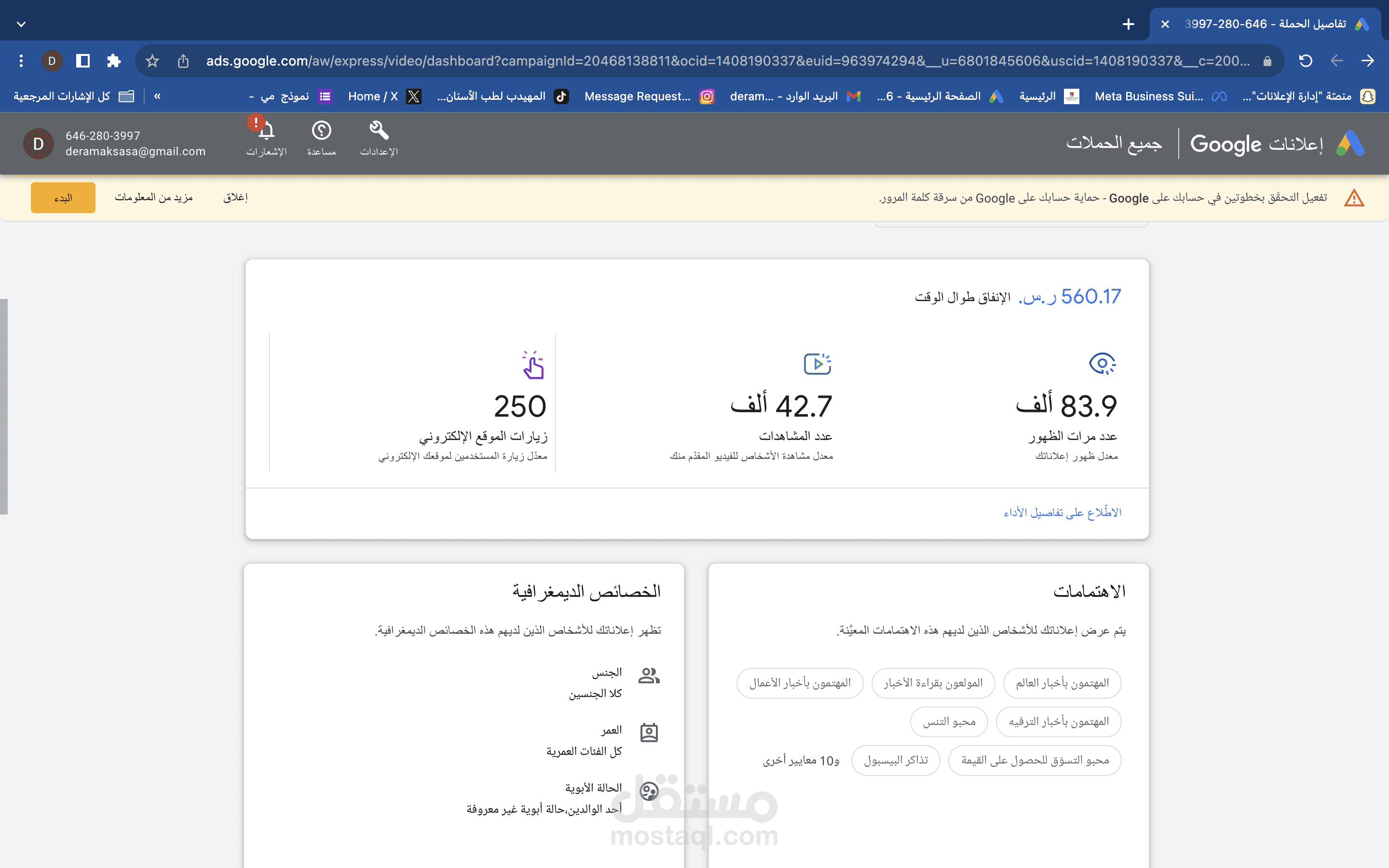Open the Meta Business Suite bookmark
This screenshot has height=868, width=1389.
pos(1160,96)
